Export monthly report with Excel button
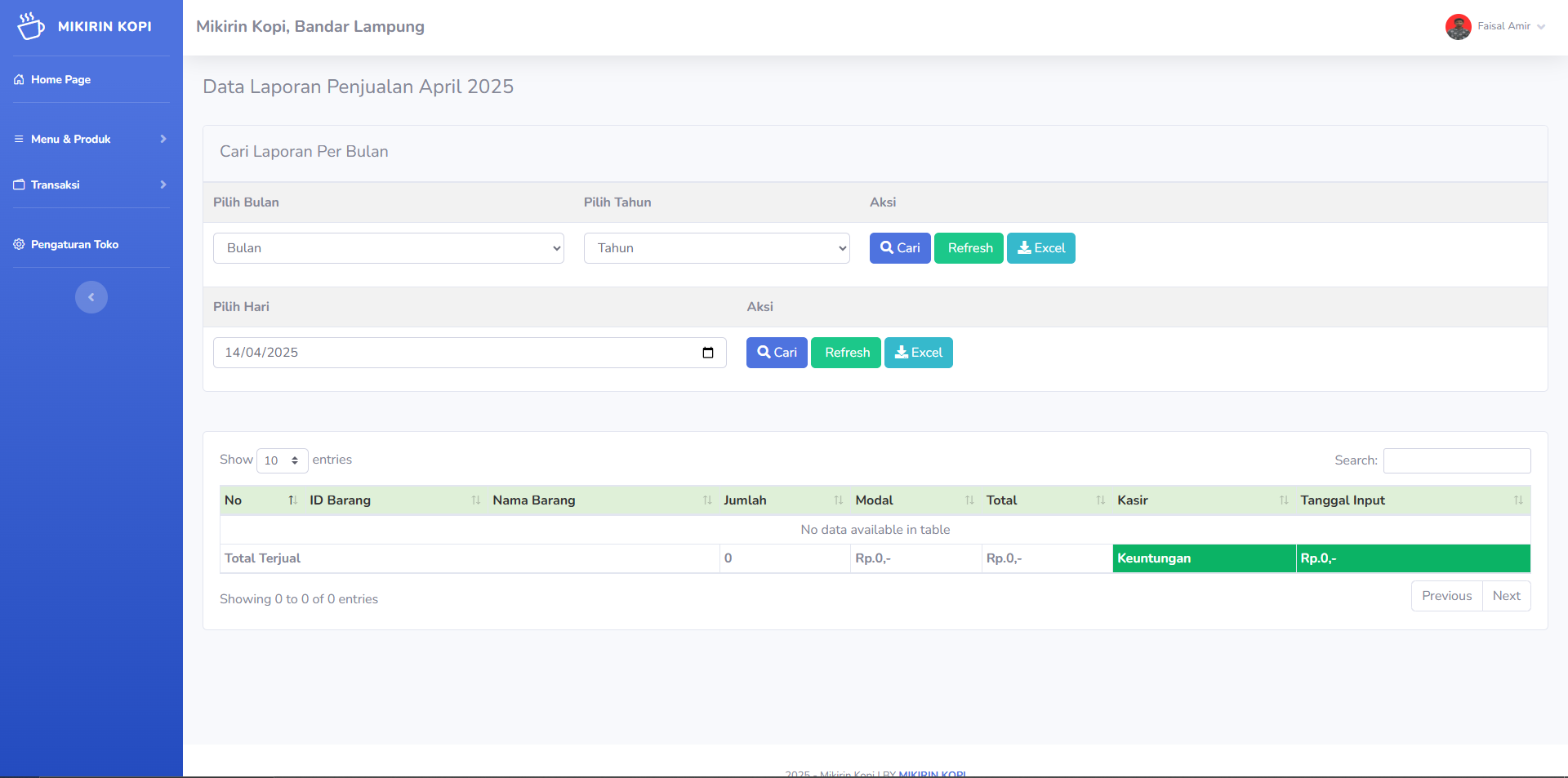The height and width of the screenshot is (778, 1568). click(x=1041, y=248)
